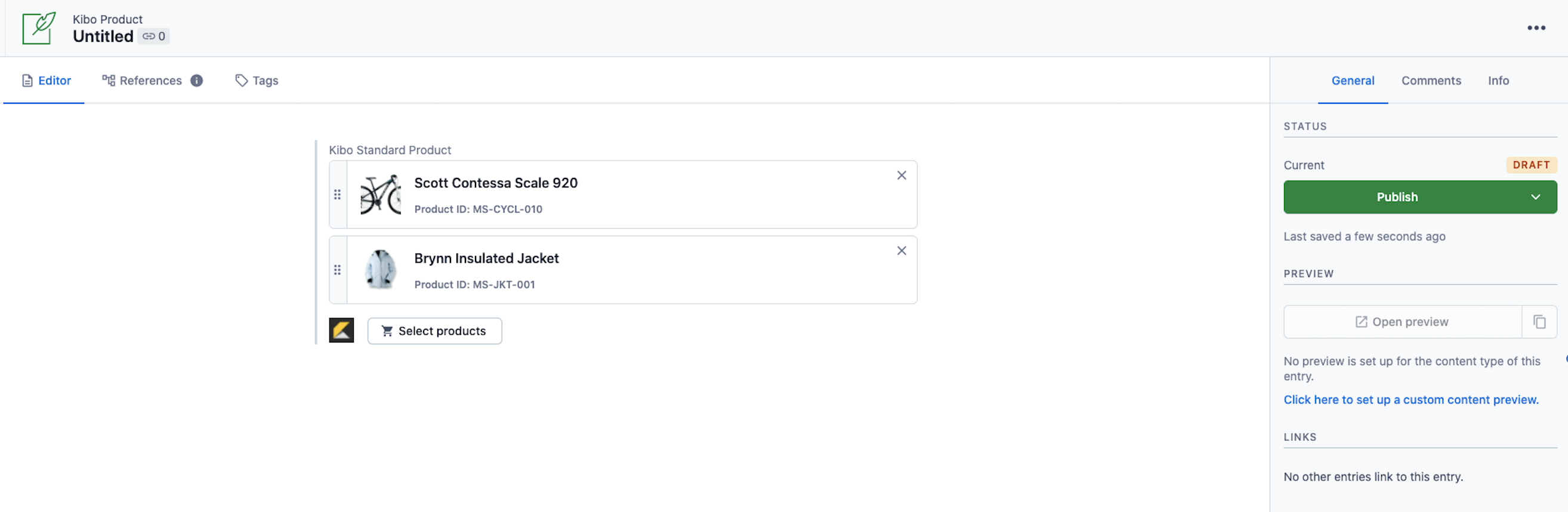Viewport: 1568px width, 512px height.
Task: Click drag handle of Scott Contessa Scale 920
Action: 337,195
